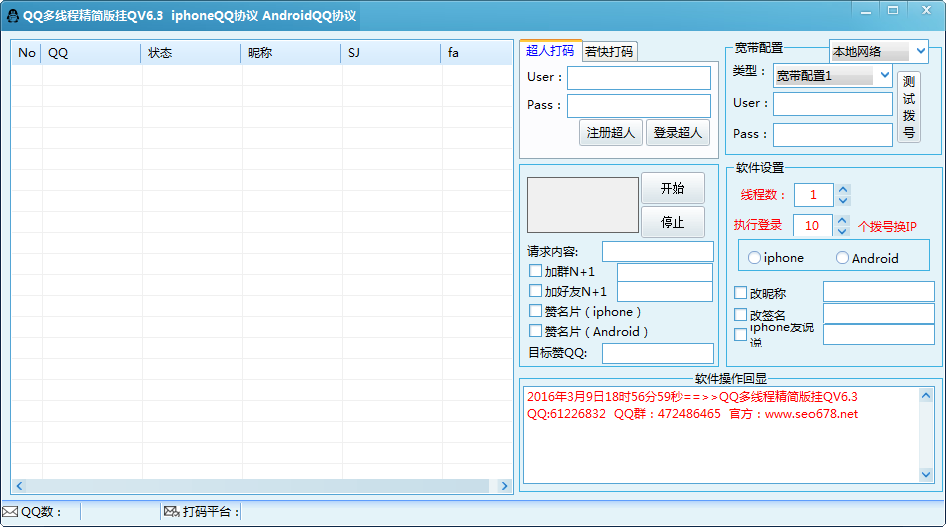Choose the iphone protocol radio button

coord(754,258)
